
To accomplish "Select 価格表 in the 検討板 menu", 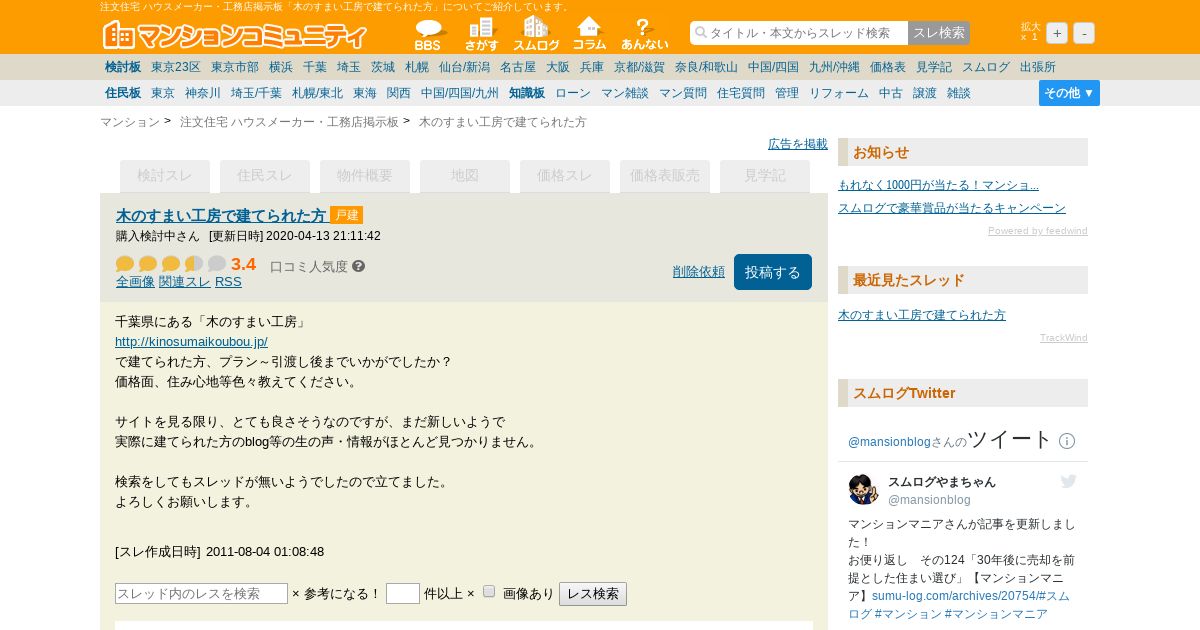I will tap(888, 67).
